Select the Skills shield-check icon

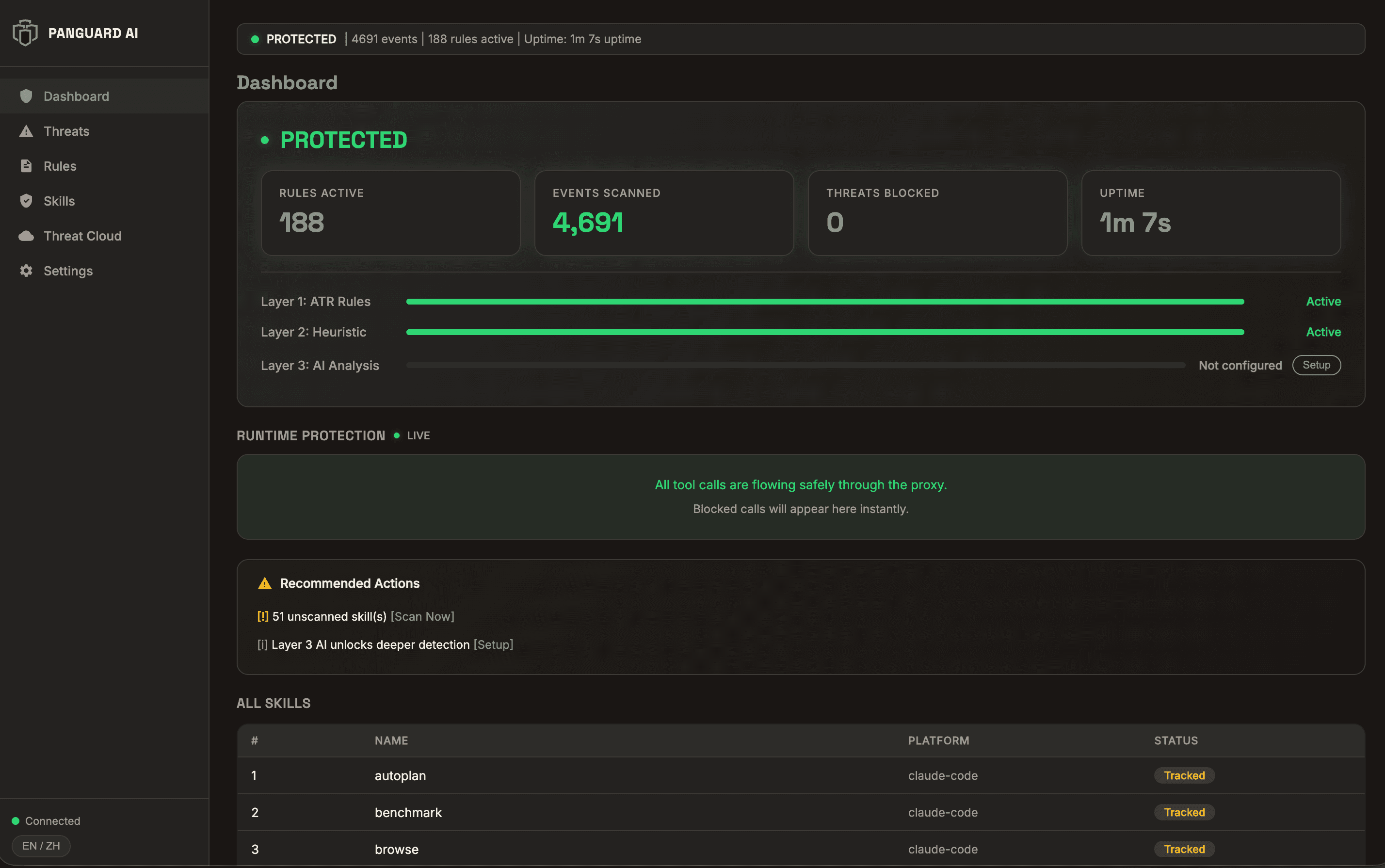[26, 201]
